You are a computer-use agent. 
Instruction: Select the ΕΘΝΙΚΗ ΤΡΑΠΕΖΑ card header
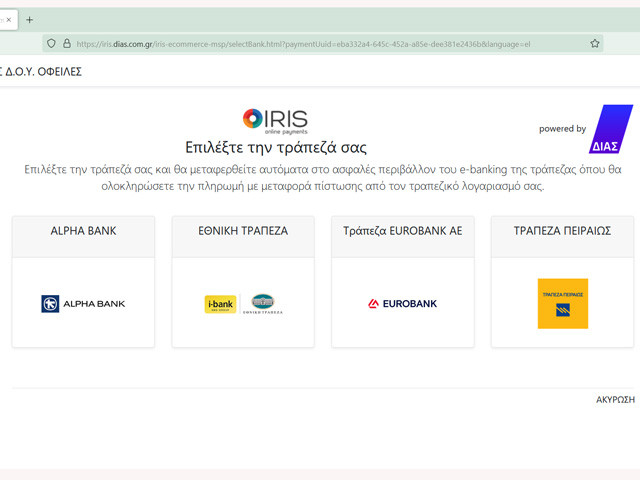coord(243,231)
